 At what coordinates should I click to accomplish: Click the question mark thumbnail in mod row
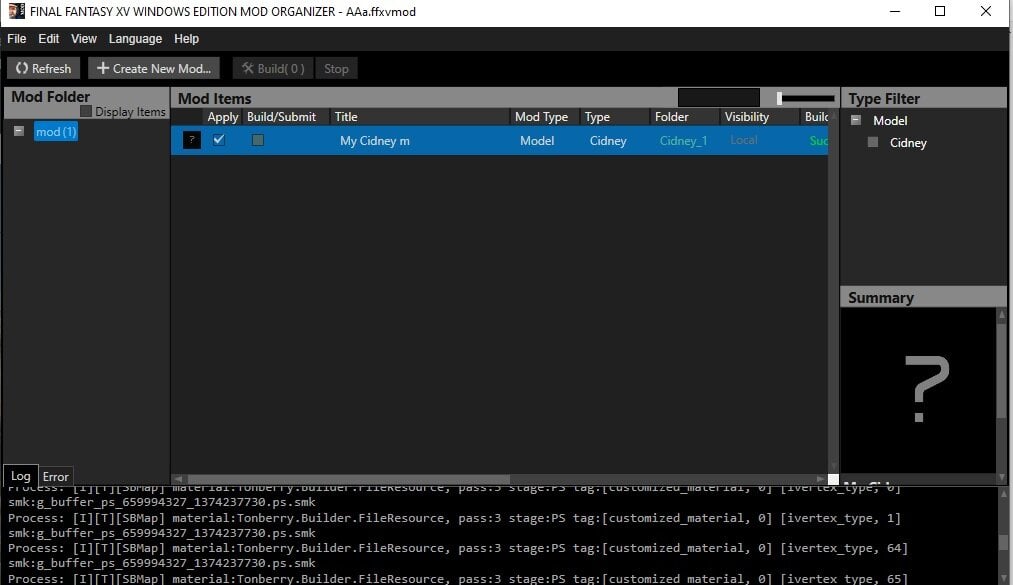tap(192, 140)
